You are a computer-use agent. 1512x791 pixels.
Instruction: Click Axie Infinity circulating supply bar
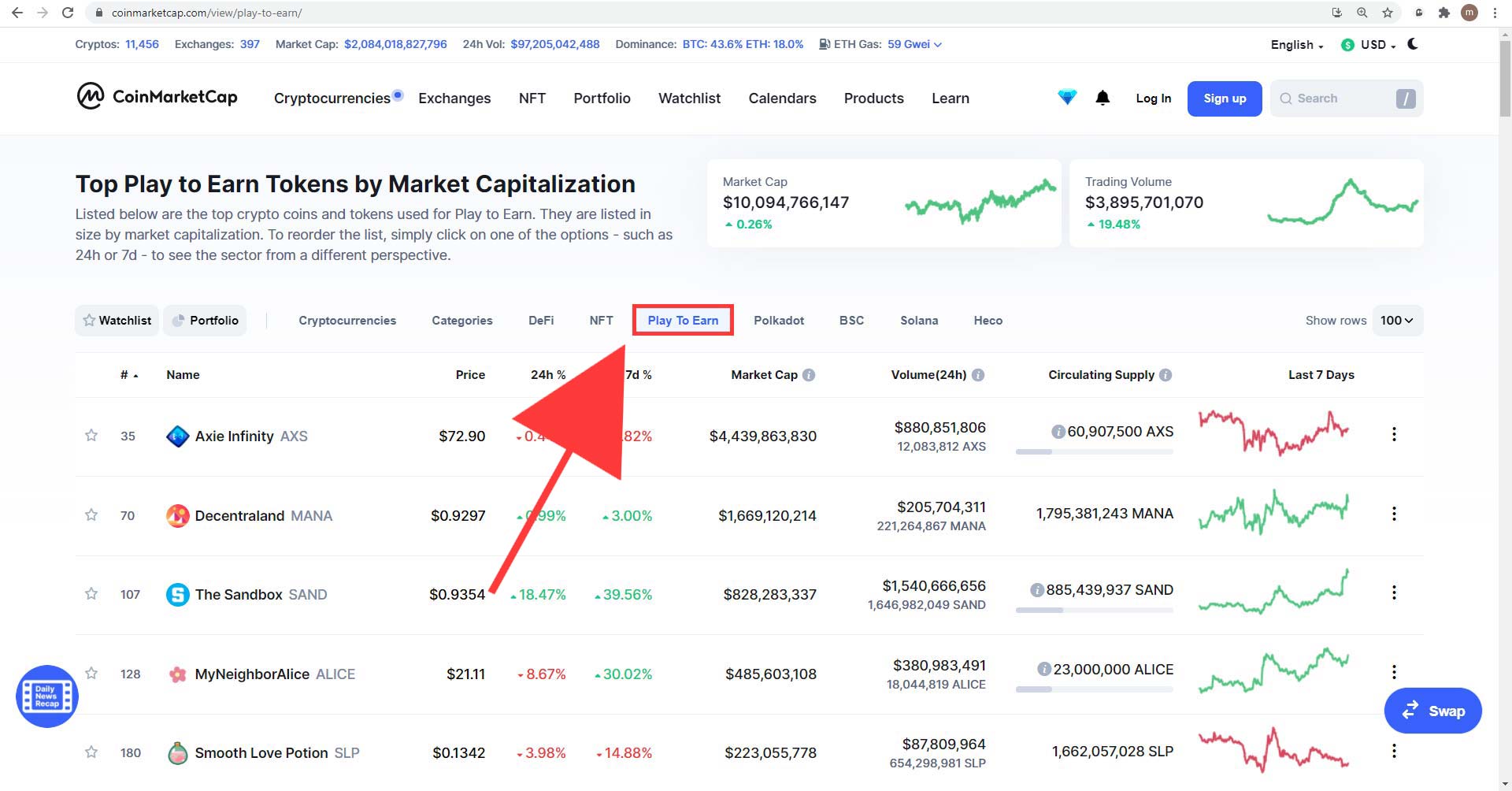tap(1095, 451)
